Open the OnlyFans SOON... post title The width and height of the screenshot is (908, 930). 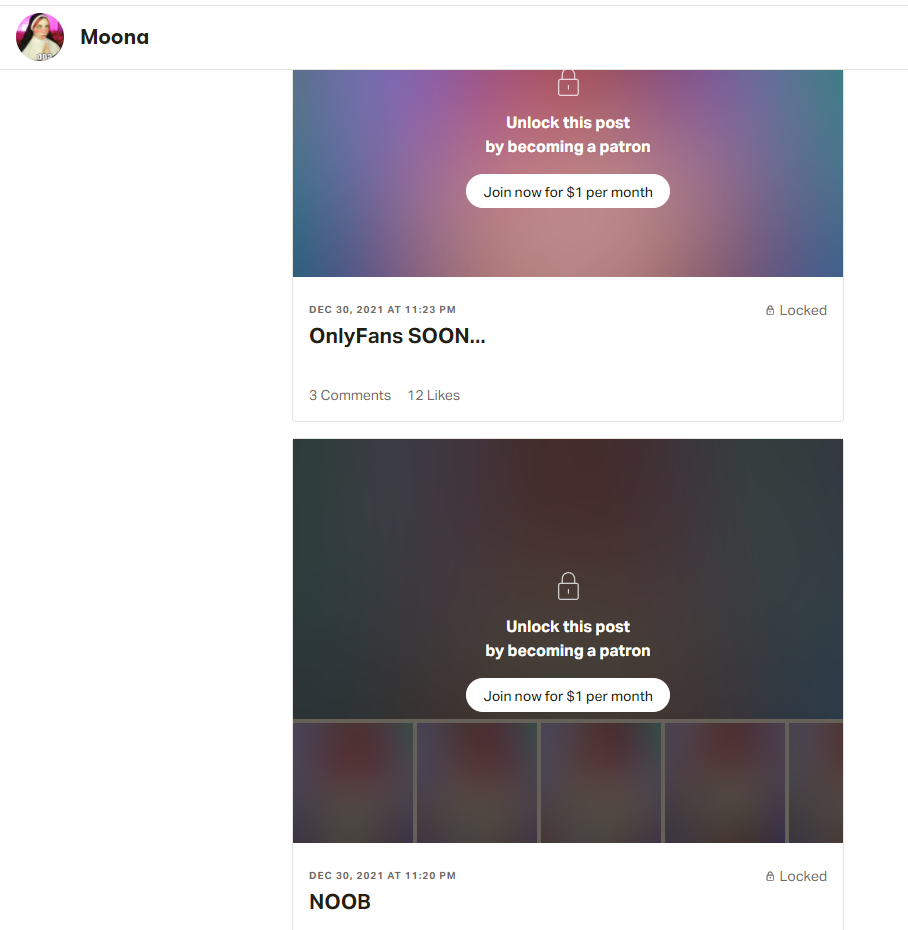[x=397, y=336]
